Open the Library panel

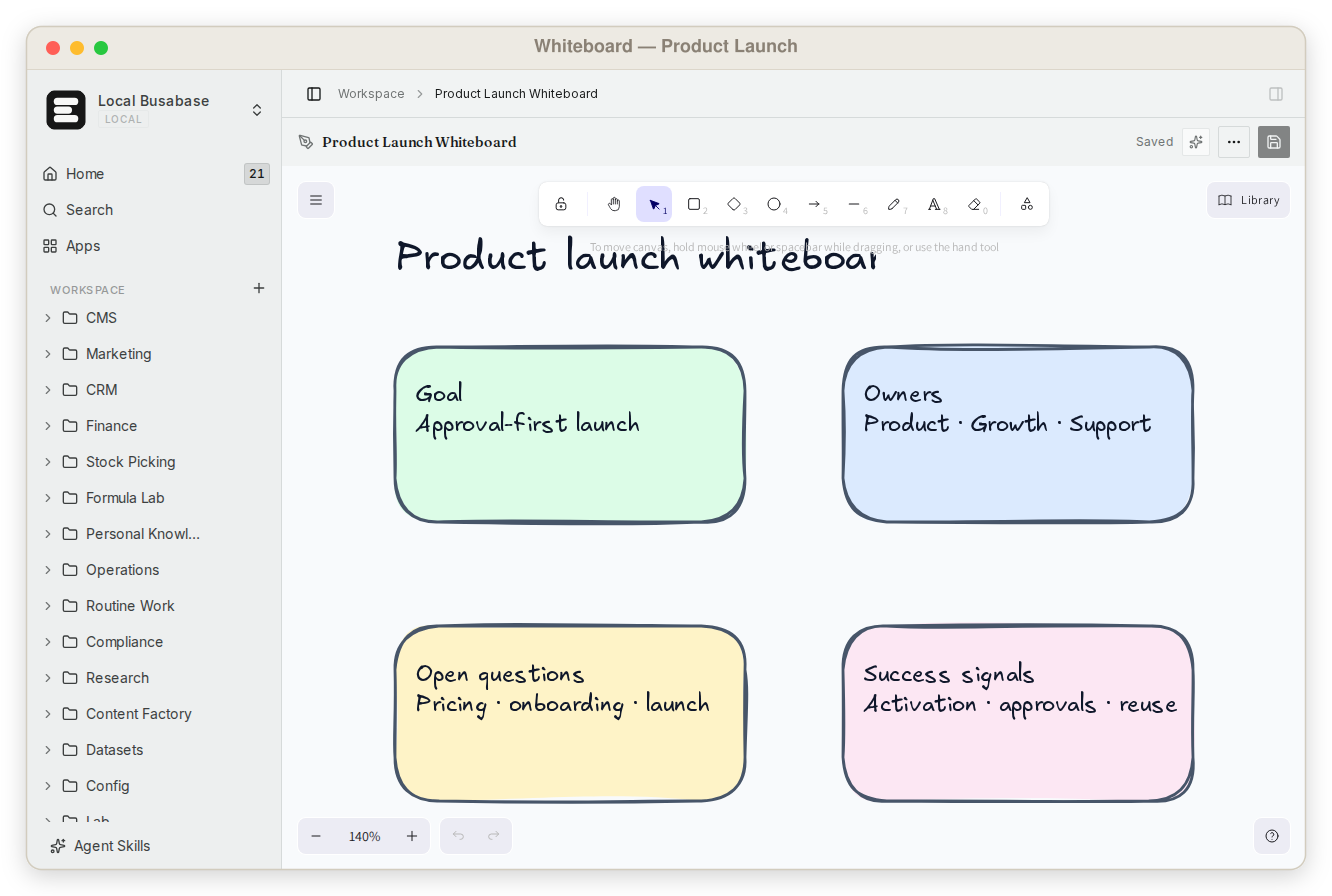(1248, 200)
